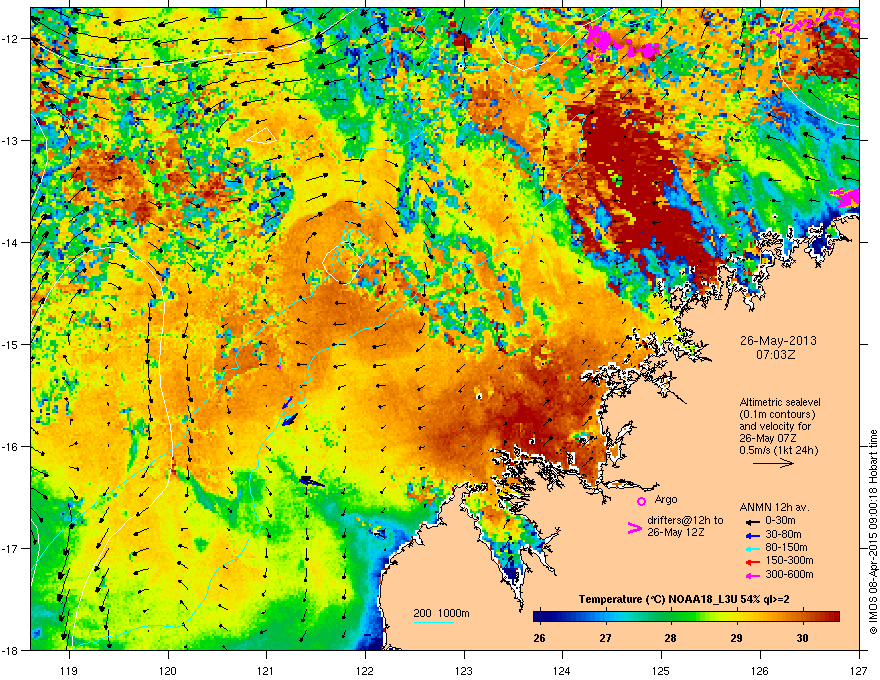Click the '80-150m' depth label

click(786, 548)
